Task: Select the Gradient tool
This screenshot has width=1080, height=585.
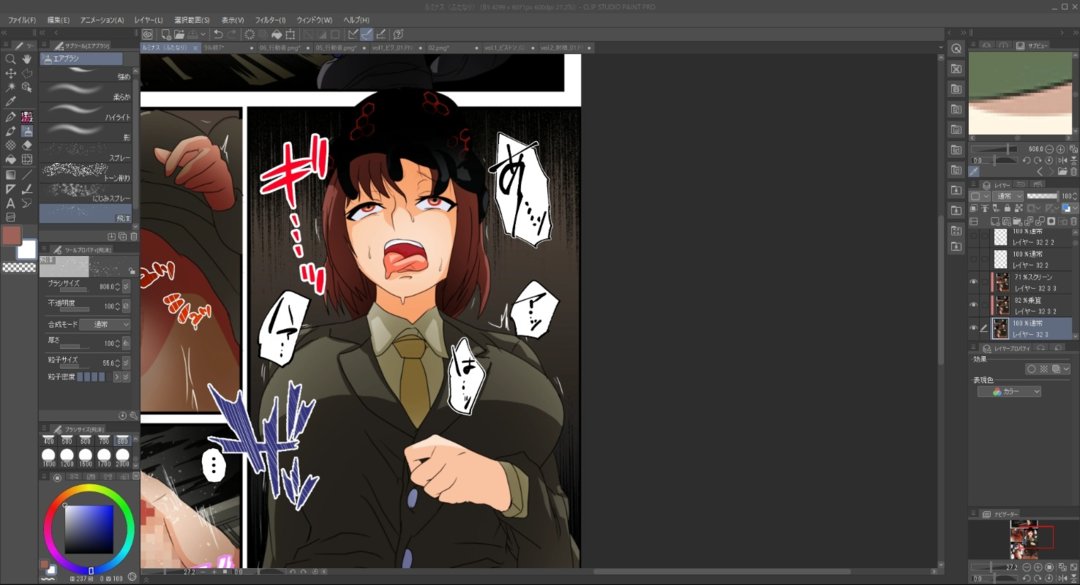Action: 10,174
